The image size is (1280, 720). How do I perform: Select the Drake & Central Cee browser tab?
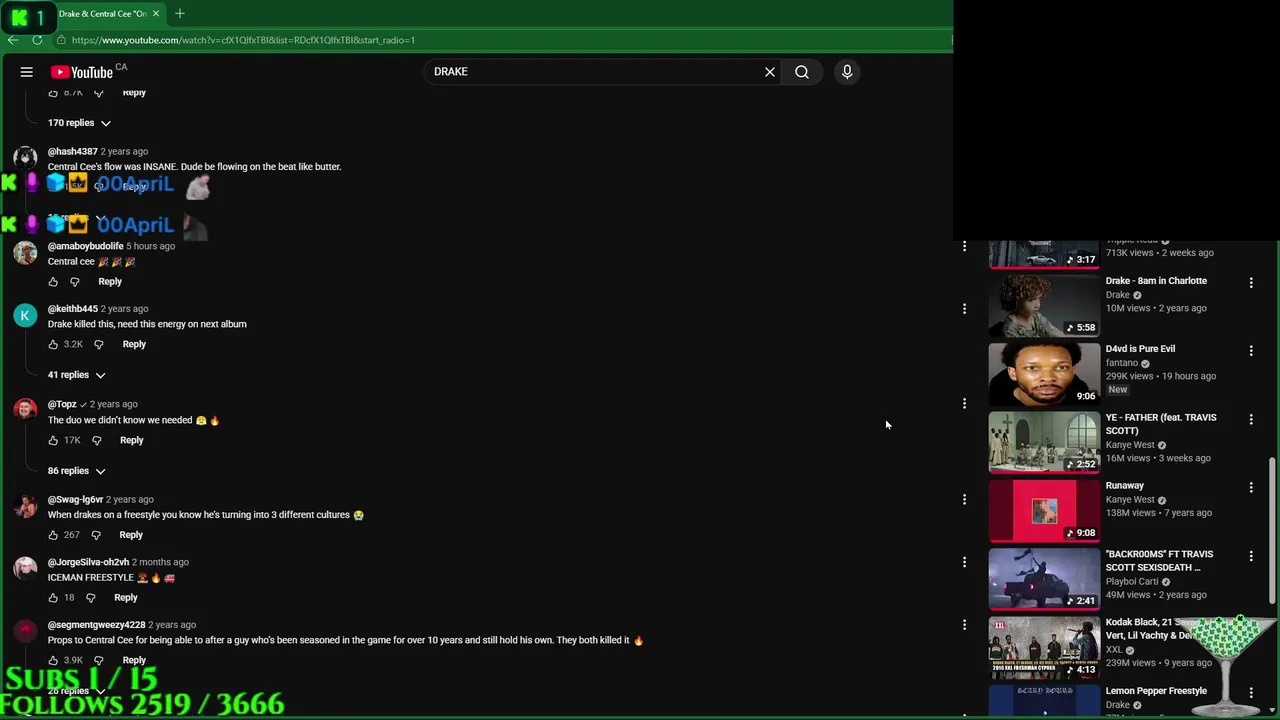point(102,14)
